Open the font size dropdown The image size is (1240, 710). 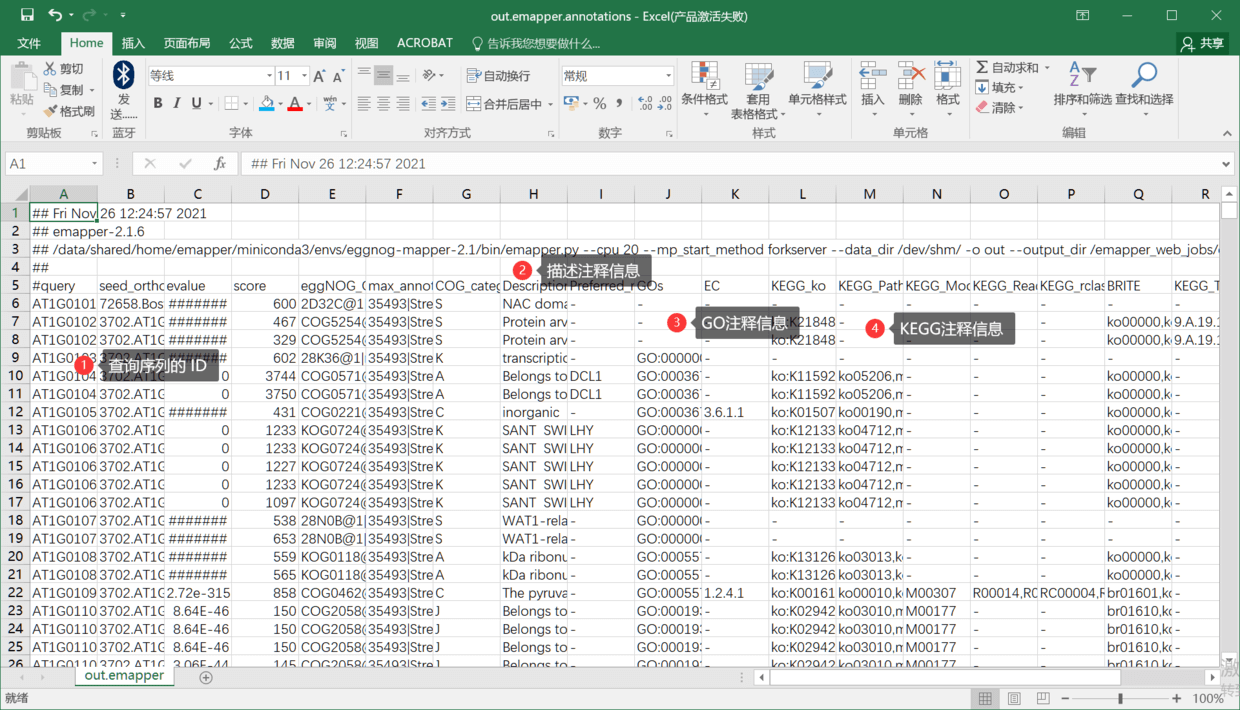tap(304, 76)
